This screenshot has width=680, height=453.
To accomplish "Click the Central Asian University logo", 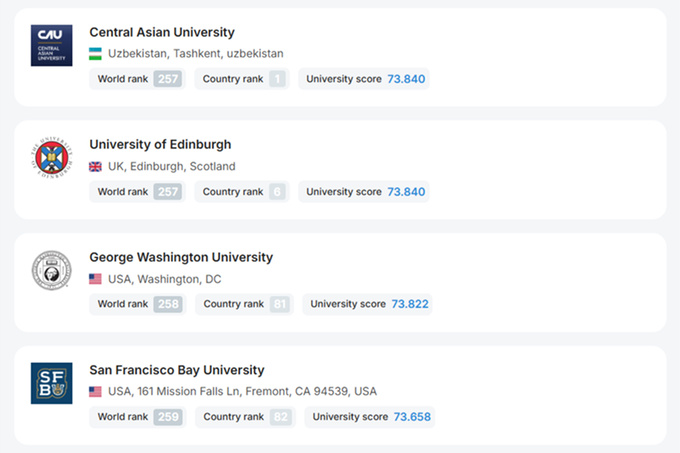I will (51, 46).
